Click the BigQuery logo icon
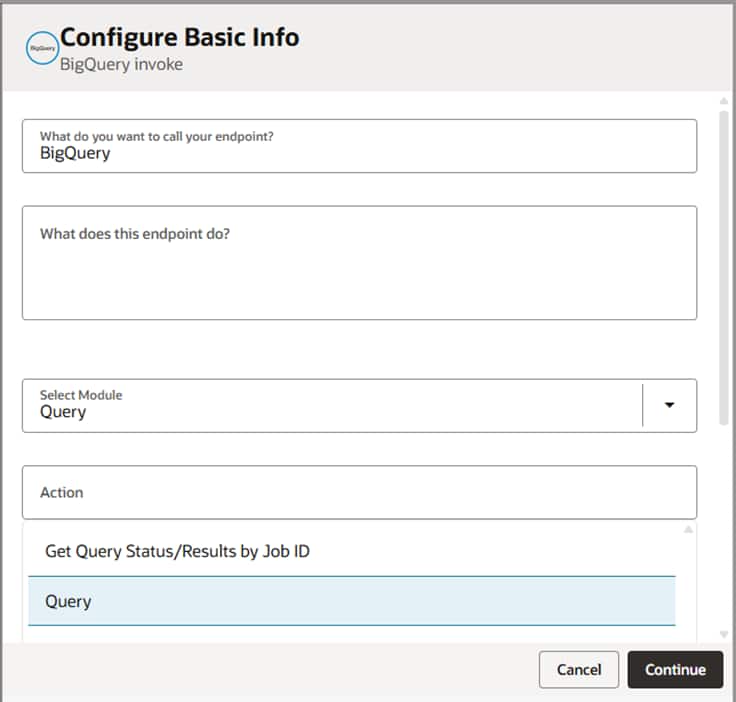Viewport: 736px width, 702px height. [42, 48]
